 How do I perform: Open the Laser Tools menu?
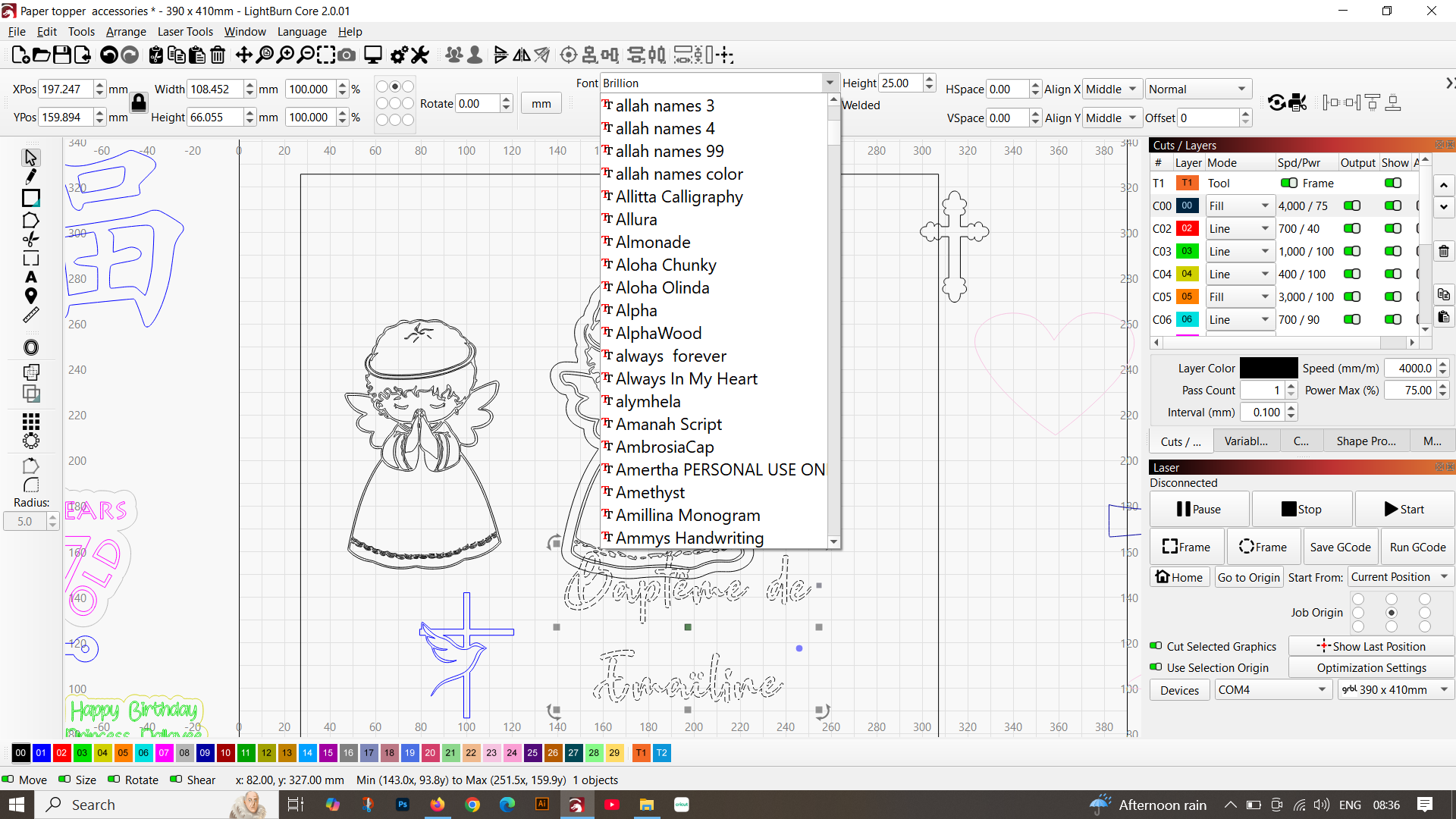(185, 32)
